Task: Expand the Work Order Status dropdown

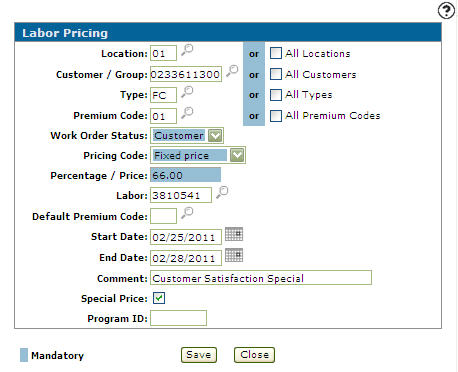Action: point(215,136)
